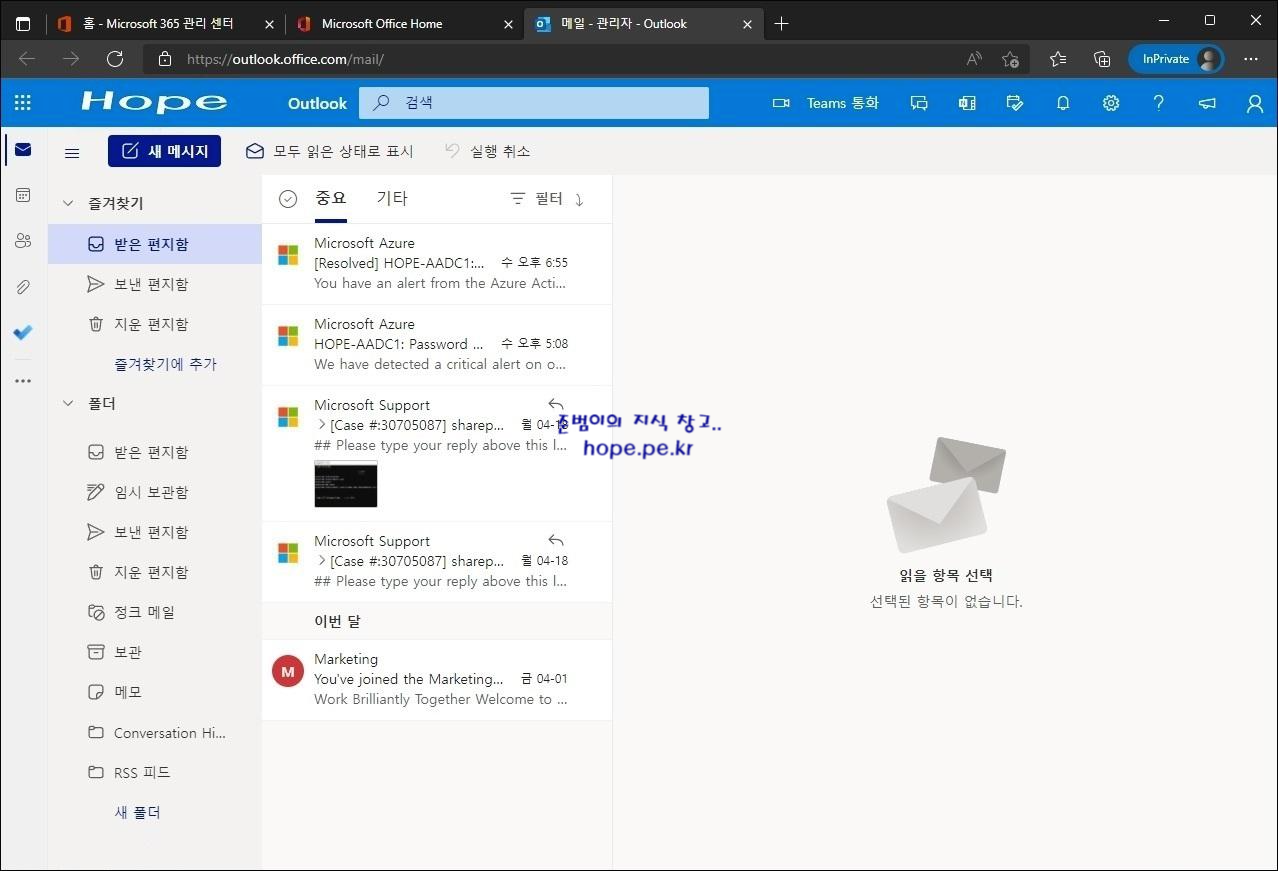Open the 메모 notes folder
The width and height of the screenshot is (1278, 871).
point(155,692)
